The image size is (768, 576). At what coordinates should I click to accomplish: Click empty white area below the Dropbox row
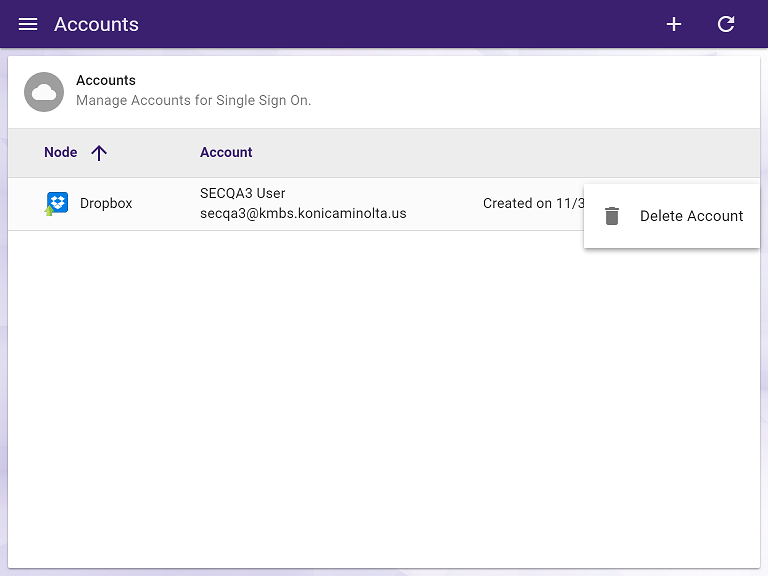384,400
